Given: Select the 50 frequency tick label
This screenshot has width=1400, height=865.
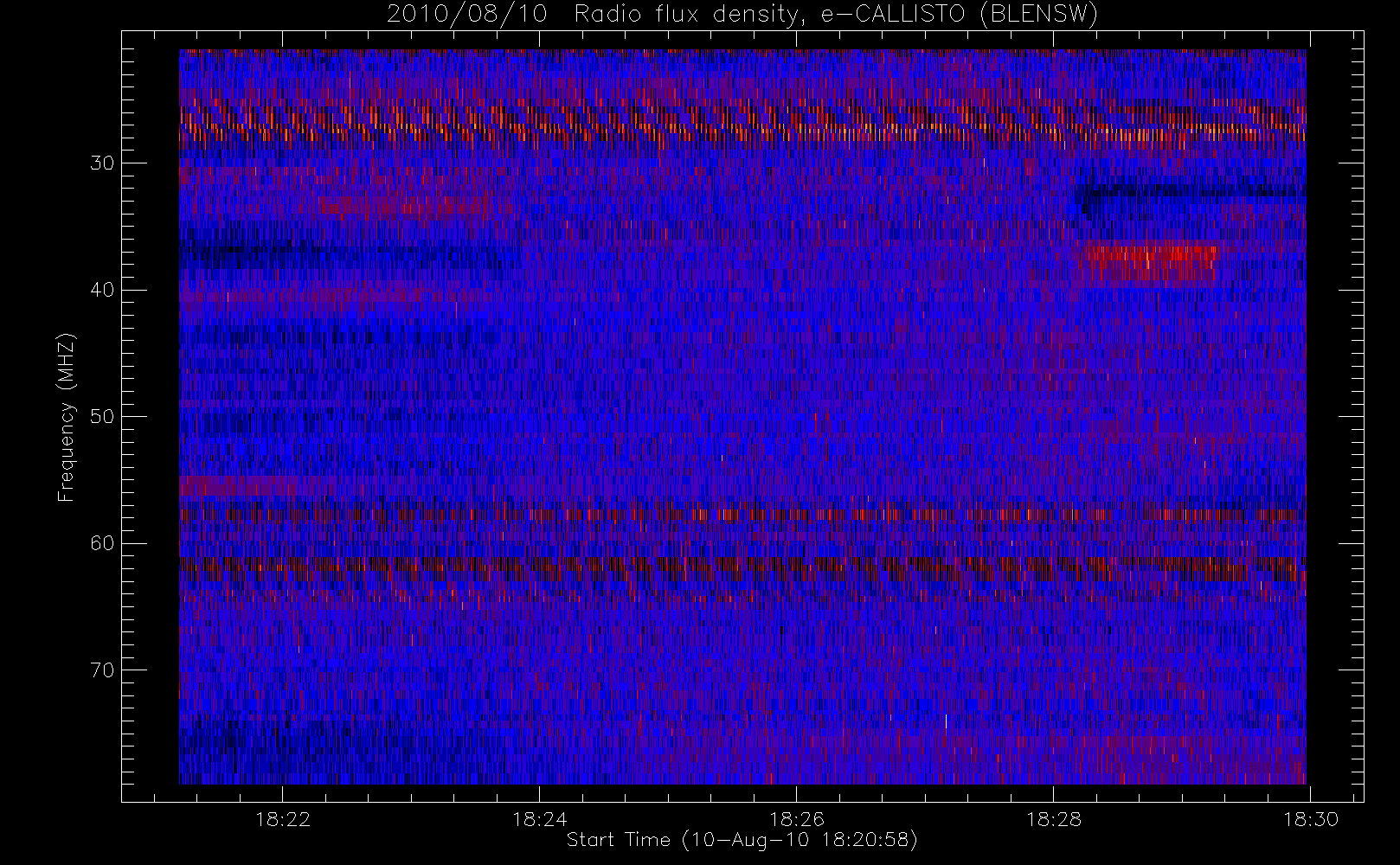Looking at the screenshot, I should 102,417.
